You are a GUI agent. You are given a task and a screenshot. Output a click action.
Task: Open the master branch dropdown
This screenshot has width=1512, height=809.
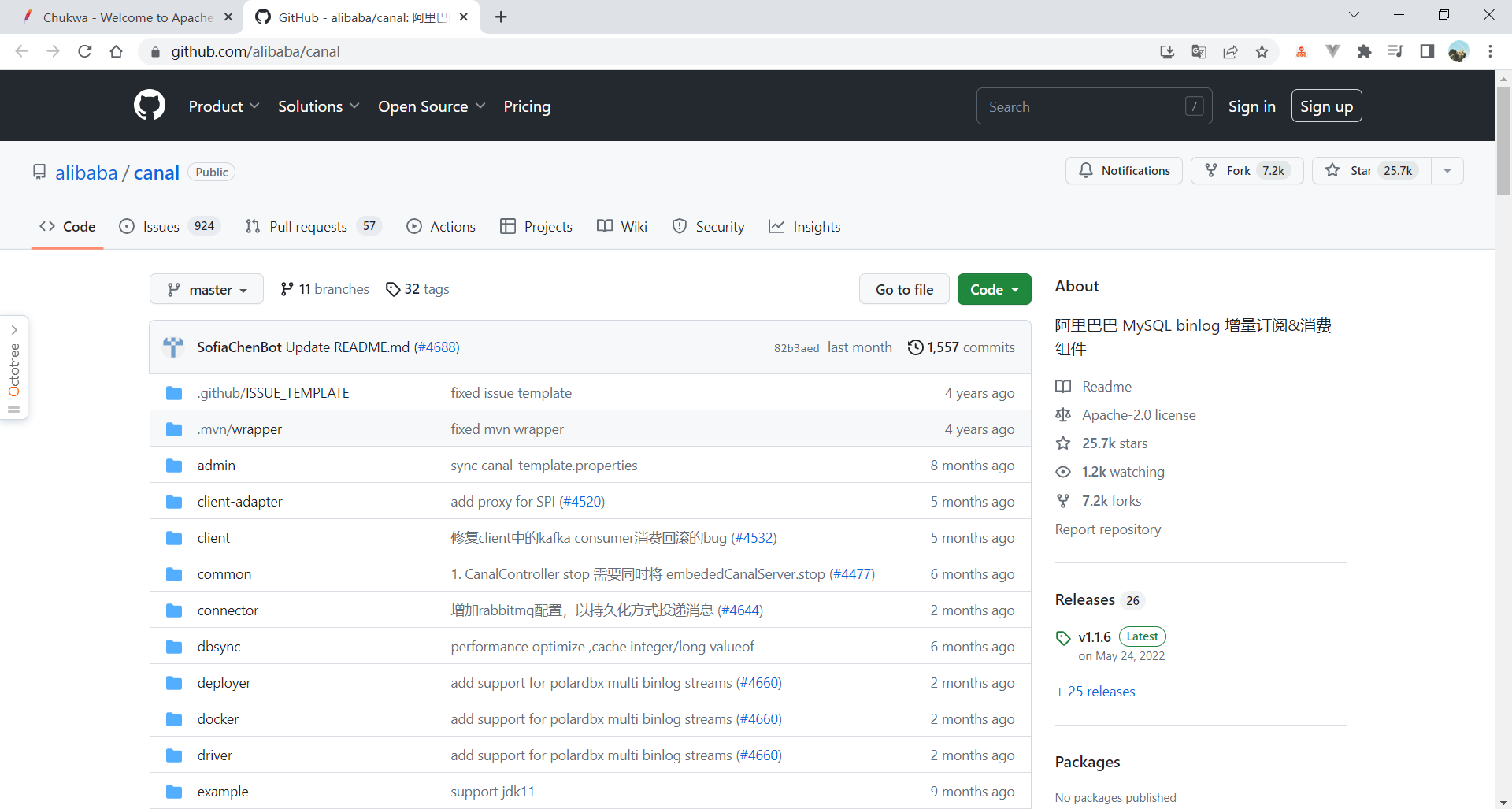[207, 289]
